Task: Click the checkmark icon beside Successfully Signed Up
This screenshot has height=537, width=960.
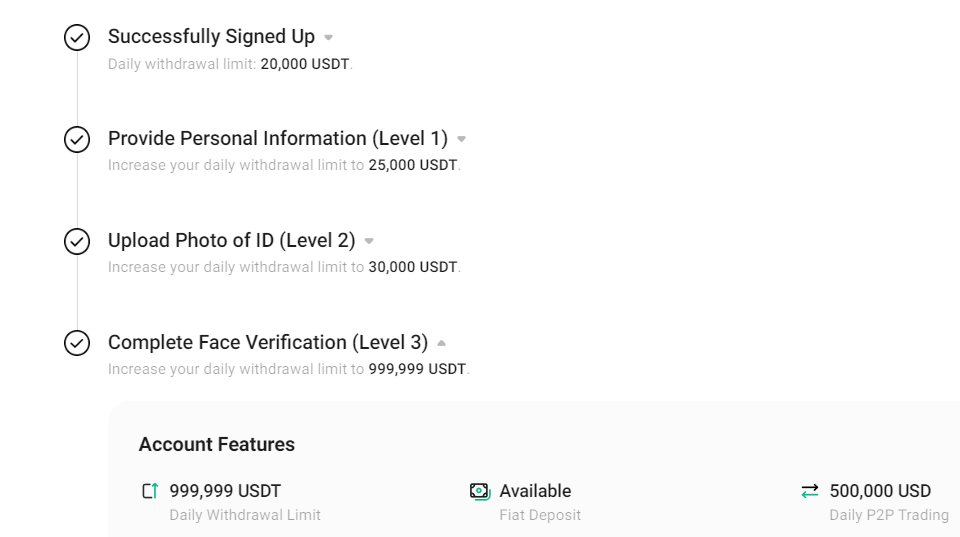Action: tap(77, 37)
